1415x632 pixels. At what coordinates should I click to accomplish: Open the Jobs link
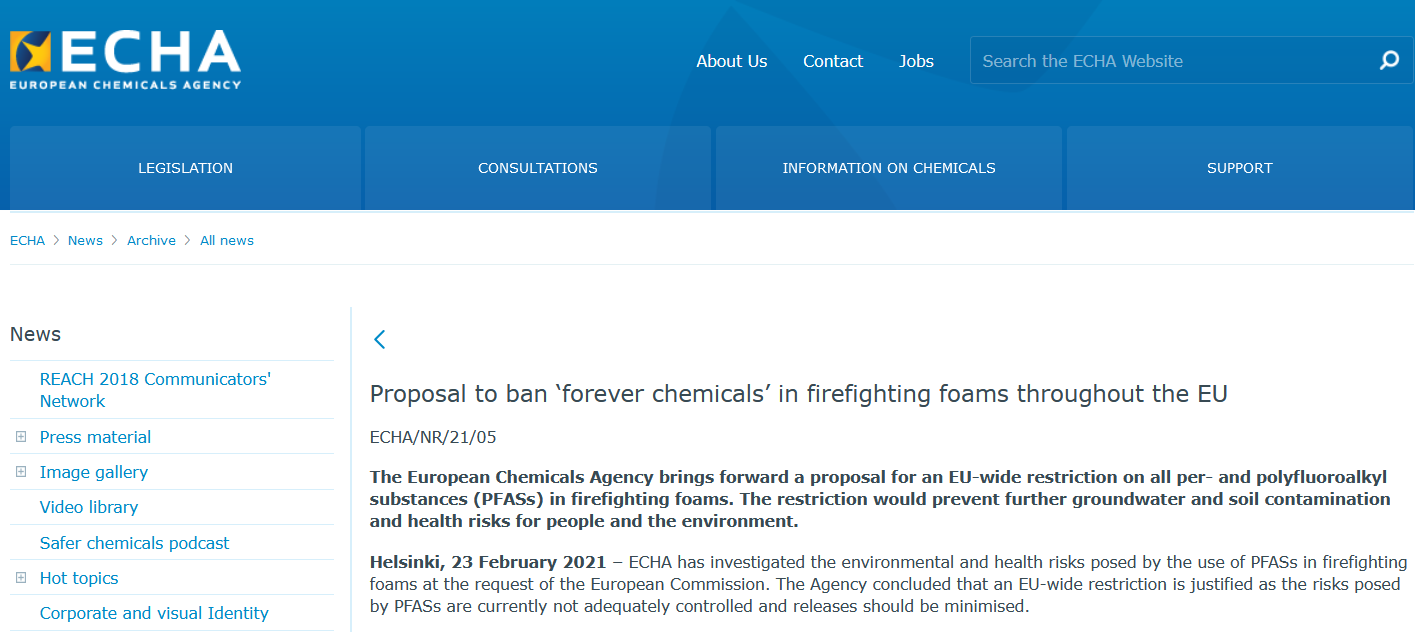pos(916,61)
